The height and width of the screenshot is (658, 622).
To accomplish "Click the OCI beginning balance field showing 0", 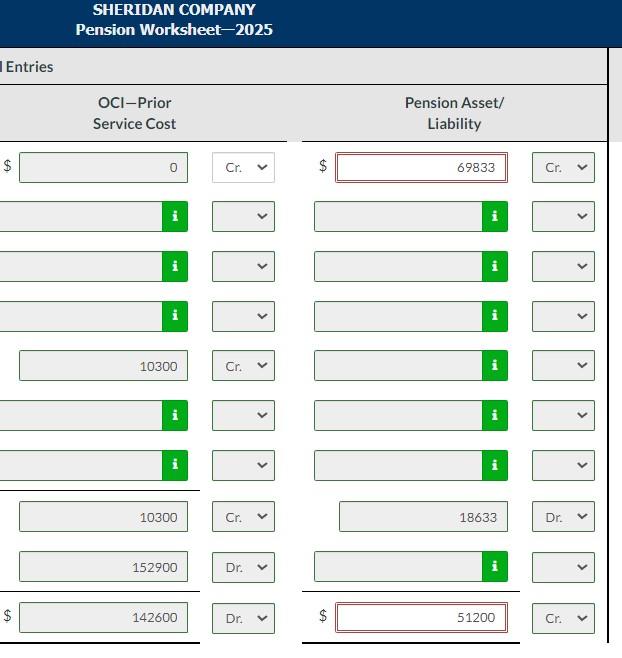I will tap(103, 167).
